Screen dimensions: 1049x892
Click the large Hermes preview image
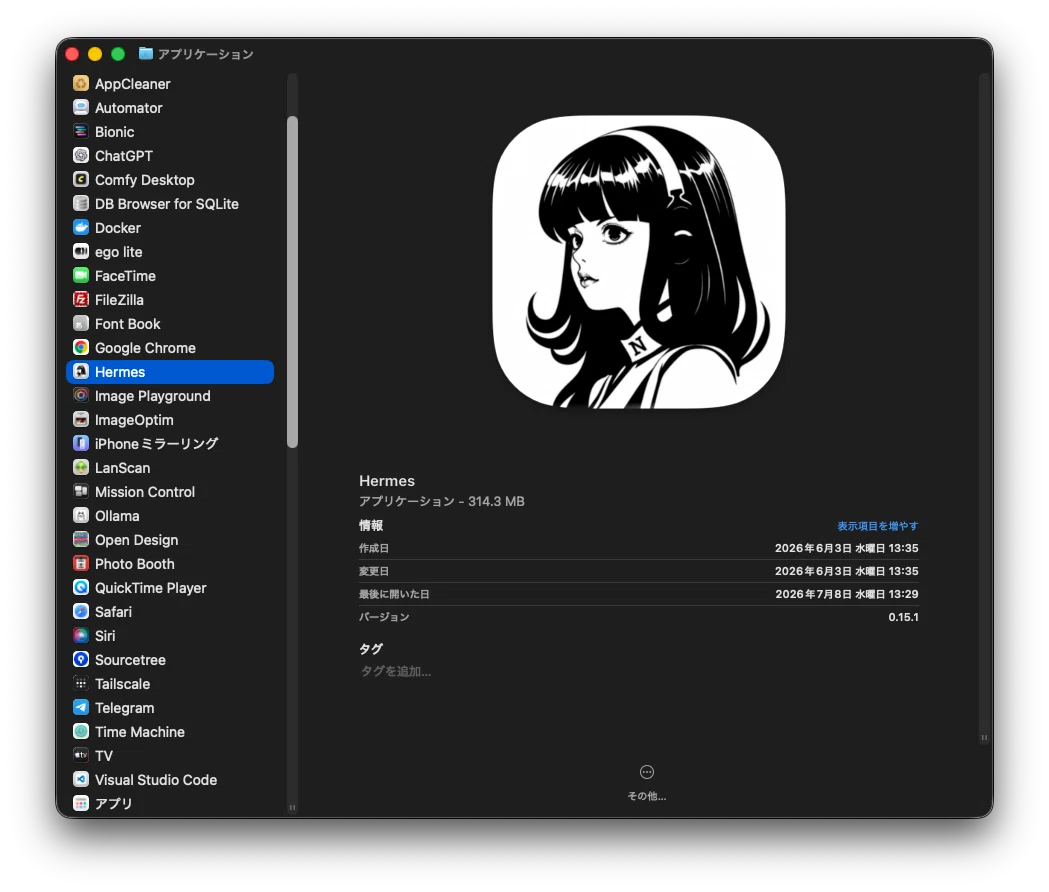(x=639, y=262)
